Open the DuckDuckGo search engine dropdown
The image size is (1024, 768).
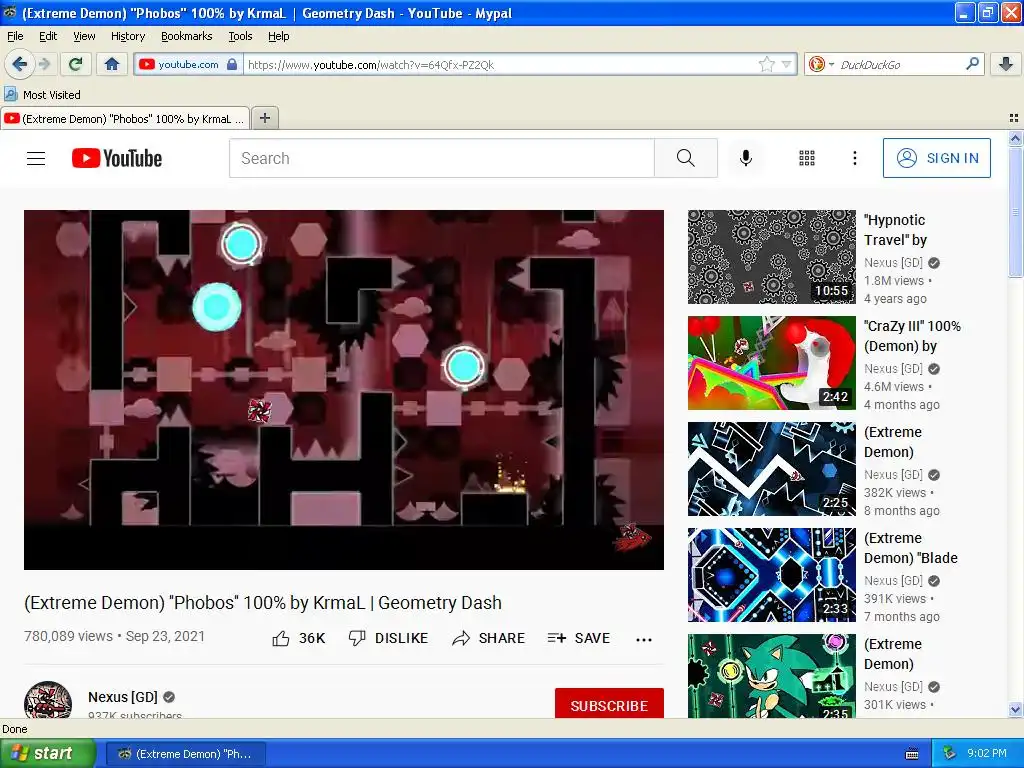pos(820,64)
